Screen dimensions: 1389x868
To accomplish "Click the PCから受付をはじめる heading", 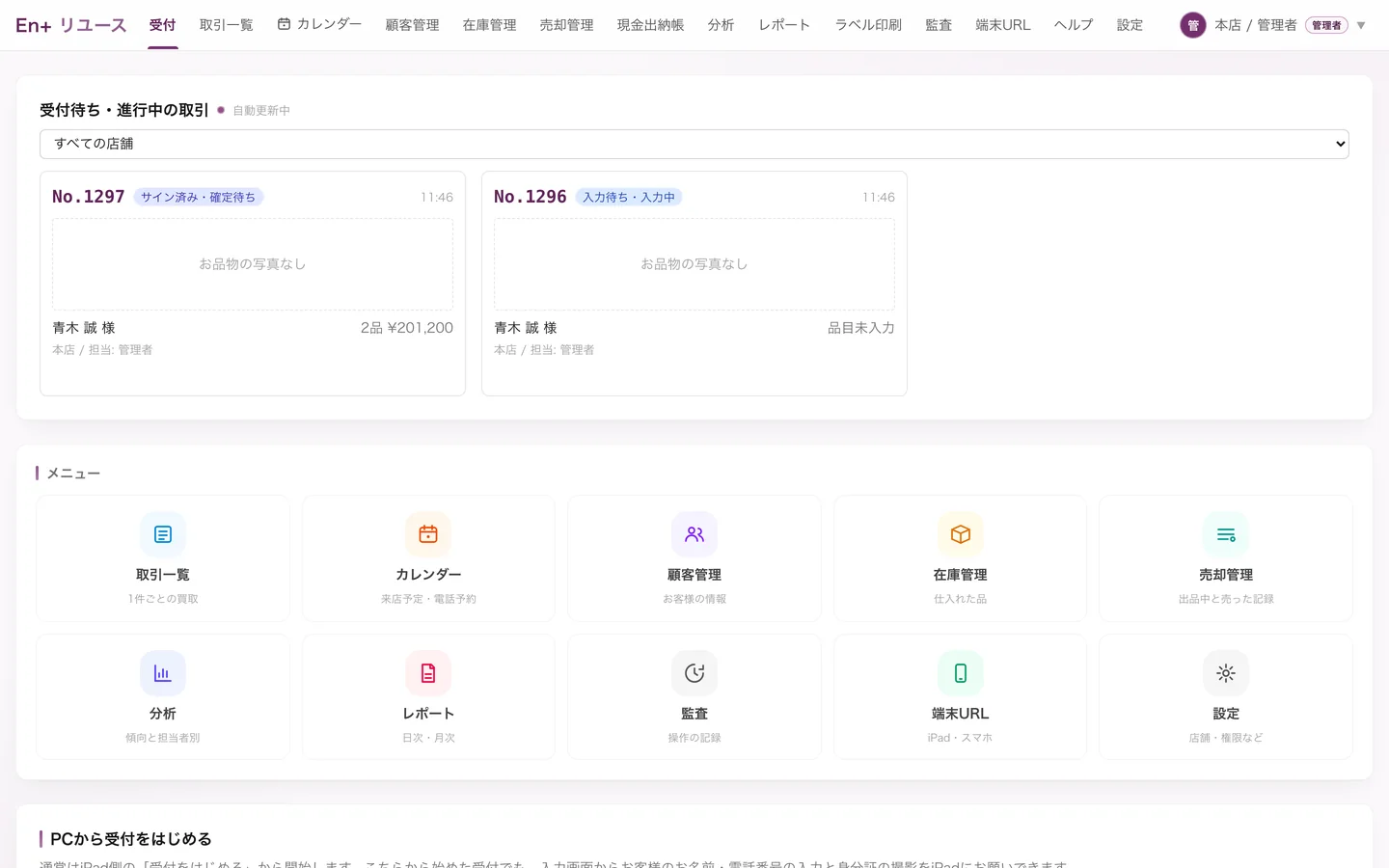I will (x=131, y=839).
